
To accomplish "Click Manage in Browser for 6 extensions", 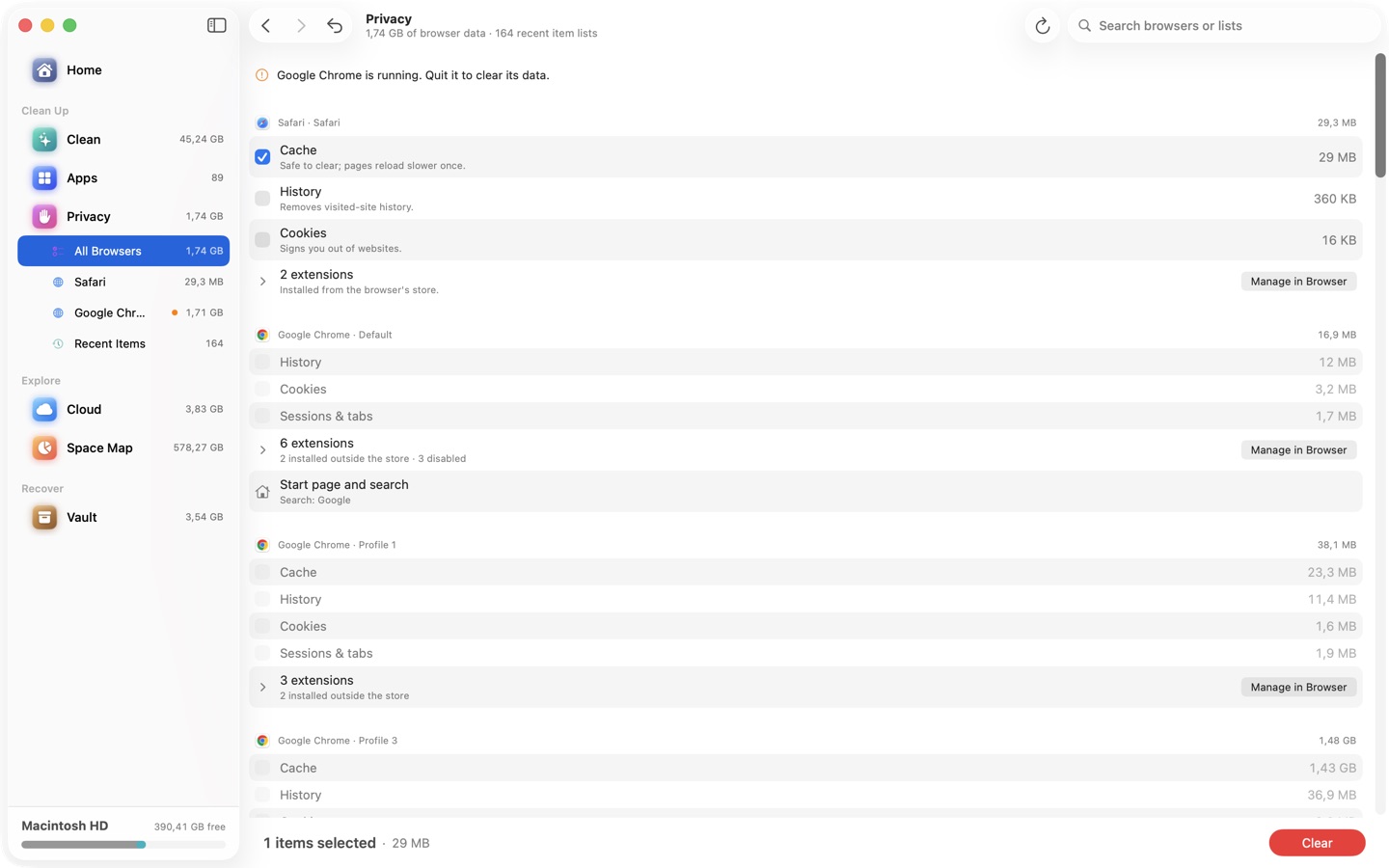I will point(1298,450).
